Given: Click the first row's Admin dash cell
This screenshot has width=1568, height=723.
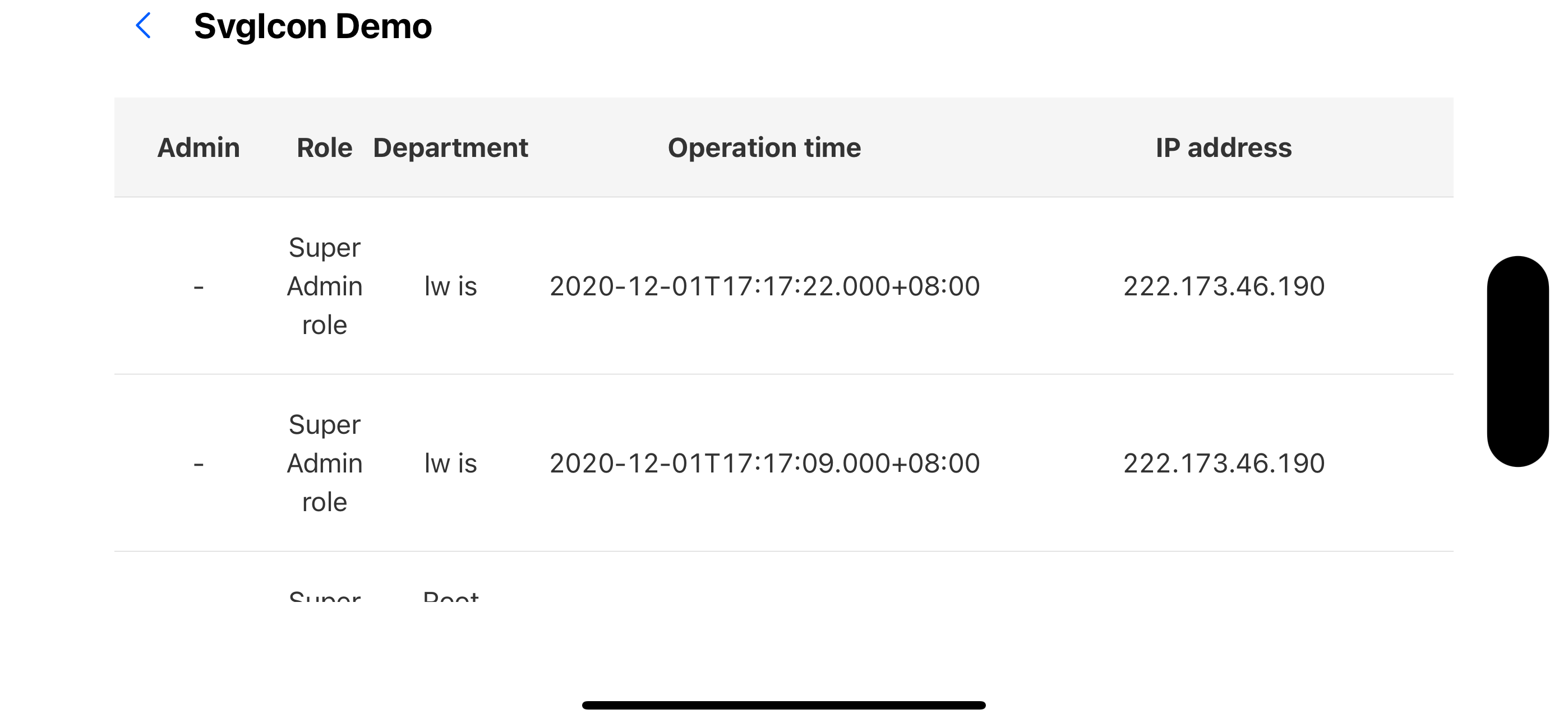Looking at the screenshot, I should [x=199, y=286].
